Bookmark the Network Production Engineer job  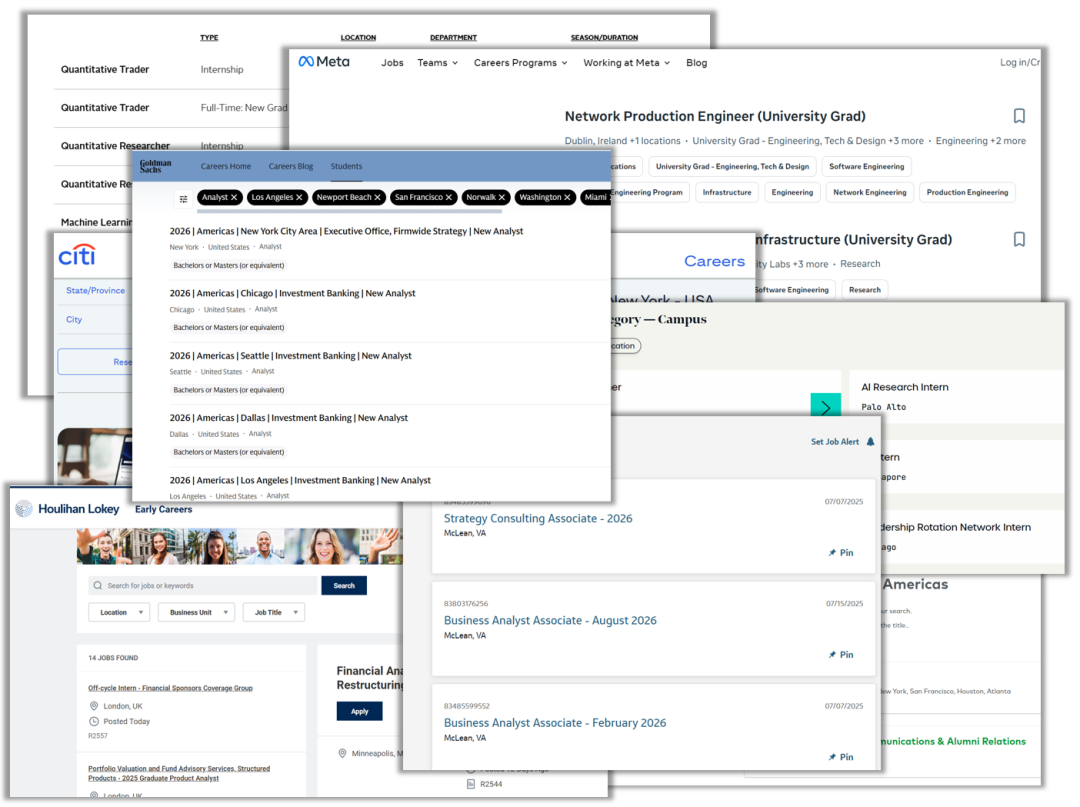[x=1019, y=116]
